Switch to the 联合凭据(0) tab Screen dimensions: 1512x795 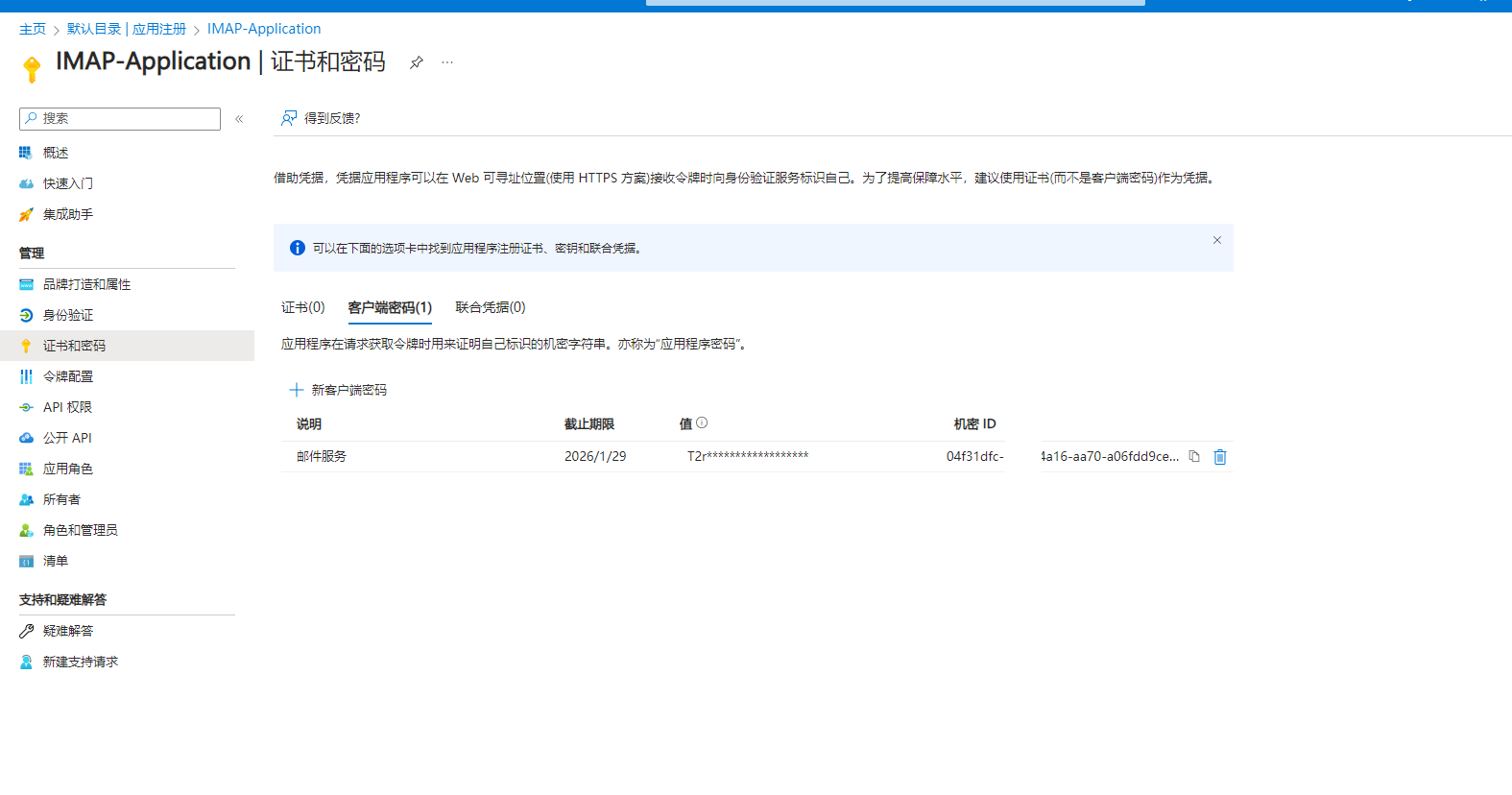[491, 307]
